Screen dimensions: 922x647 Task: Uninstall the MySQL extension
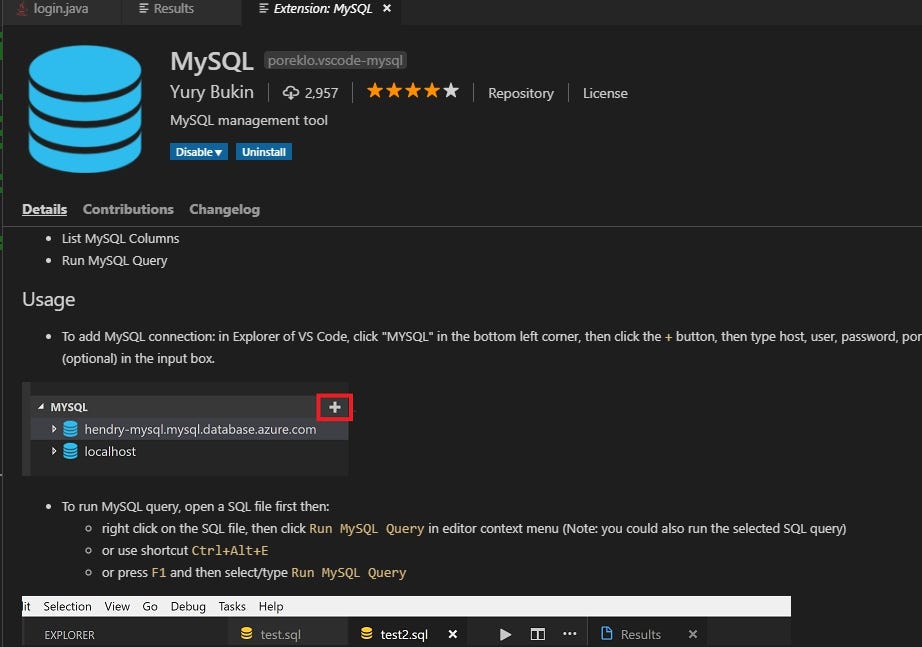tap(263, 151)
